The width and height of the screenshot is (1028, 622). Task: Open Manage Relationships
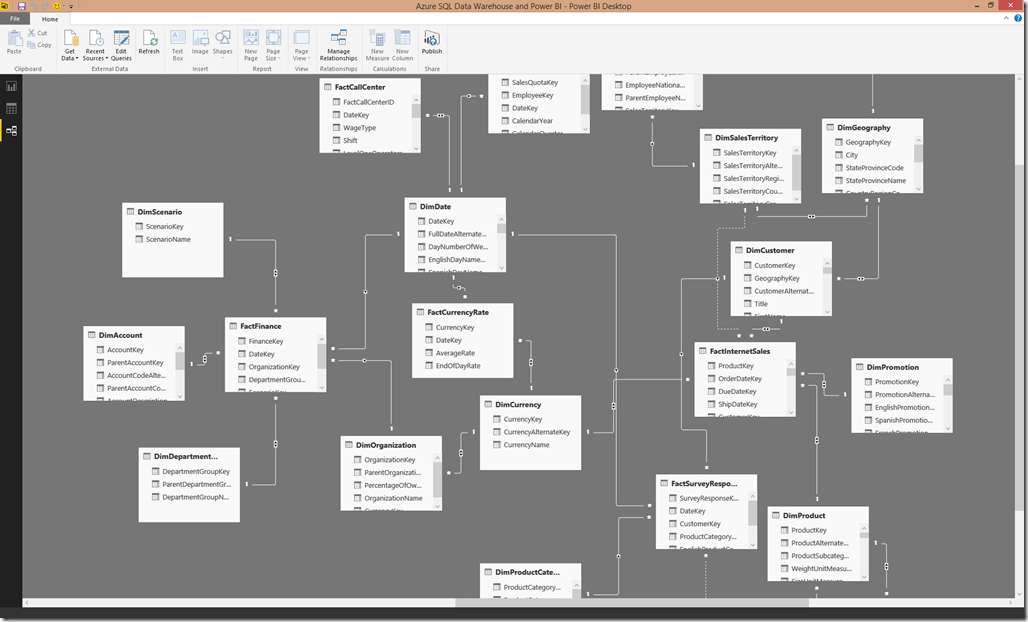pyautogui.click(x=338, y=45)
